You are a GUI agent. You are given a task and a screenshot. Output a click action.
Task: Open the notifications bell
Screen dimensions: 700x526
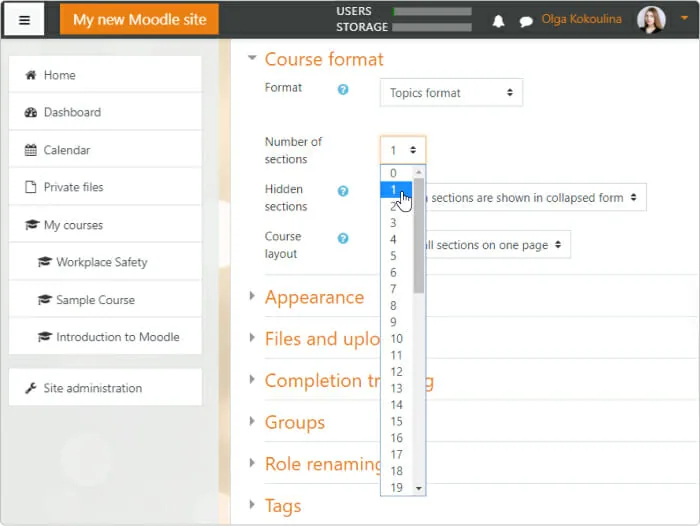coord(498,21)
